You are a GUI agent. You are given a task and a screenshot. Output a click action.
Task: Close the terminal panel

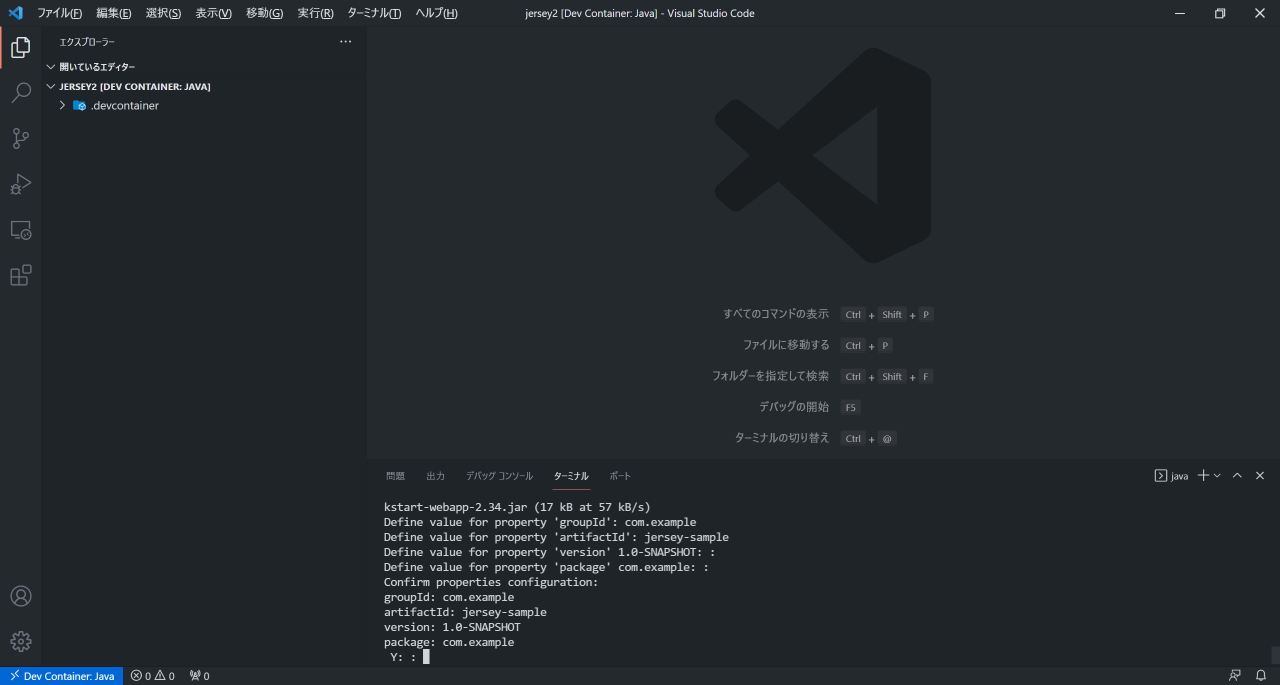coord(1260,476)
